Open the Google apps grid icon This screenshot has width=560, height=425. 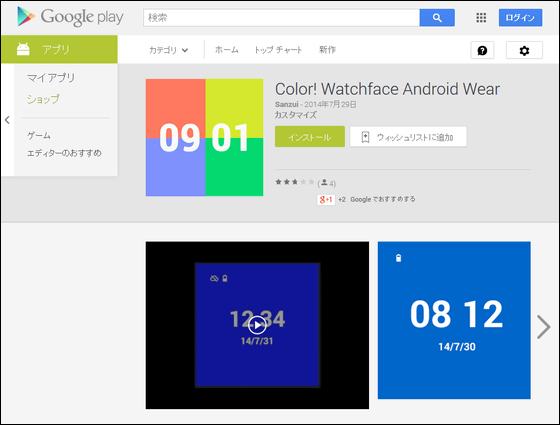coord(481,18)
